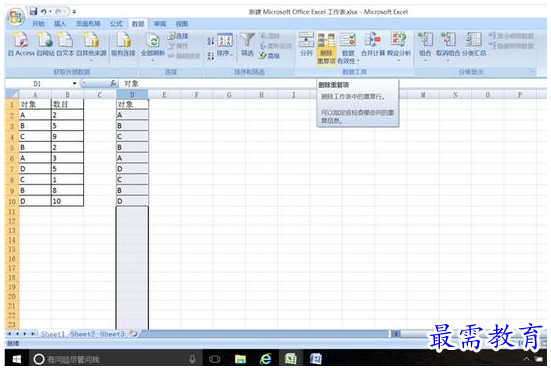Image resolution: width=551 pixels, height=368 pixels.
Task: Click Text to Columns (分列)
Action: click(x=306, y=44)
